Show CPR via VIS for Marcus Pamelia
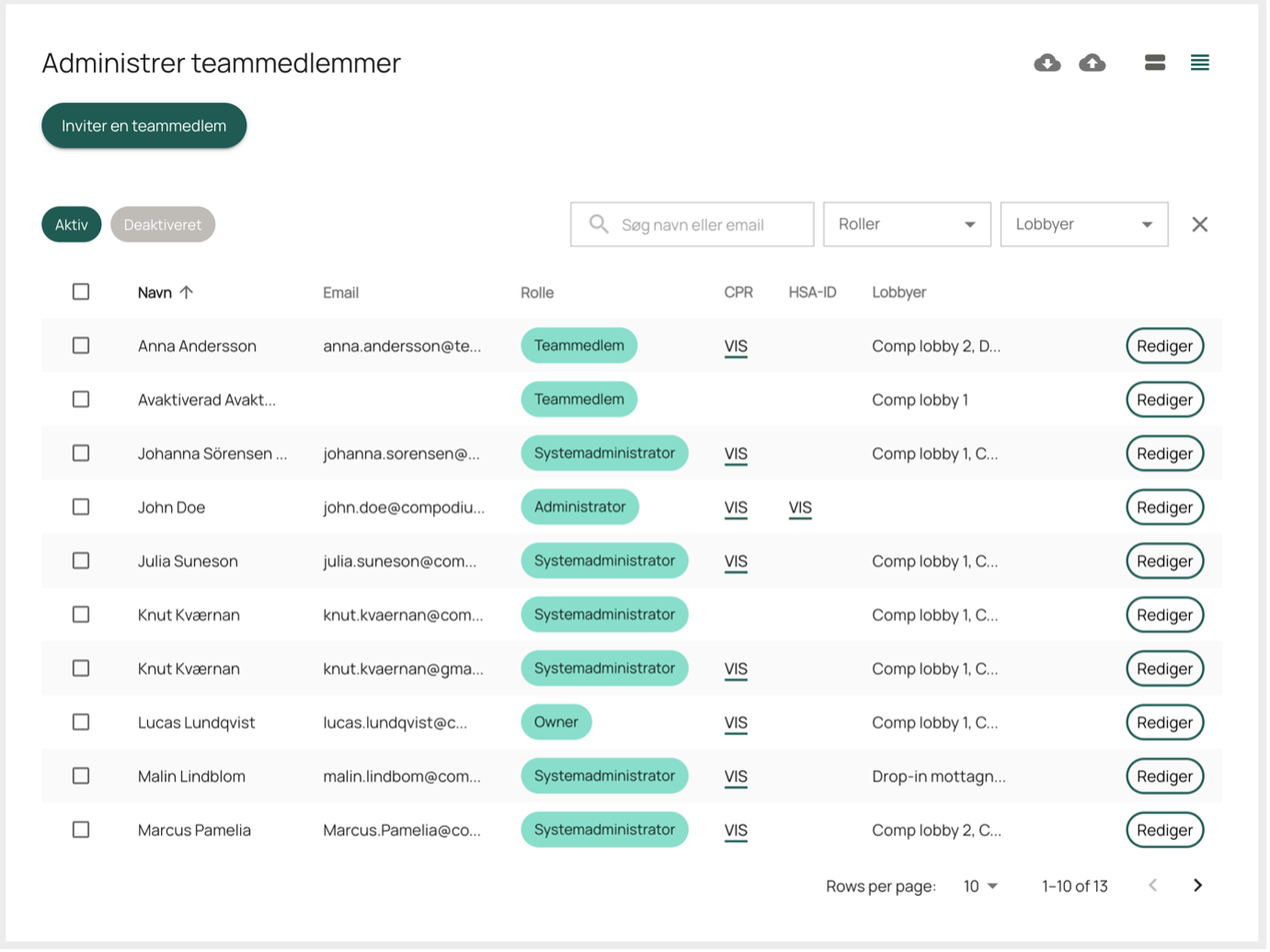The image size is (1270, 952). coord(736,831)
